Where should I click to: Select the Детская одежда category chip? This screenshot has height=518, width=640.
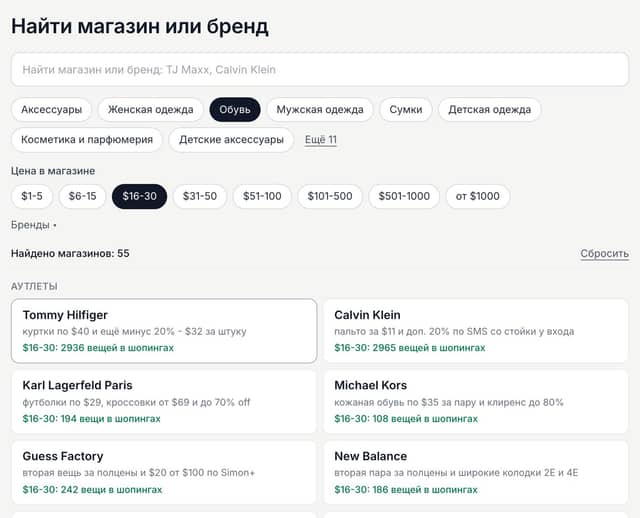(490, 109)
